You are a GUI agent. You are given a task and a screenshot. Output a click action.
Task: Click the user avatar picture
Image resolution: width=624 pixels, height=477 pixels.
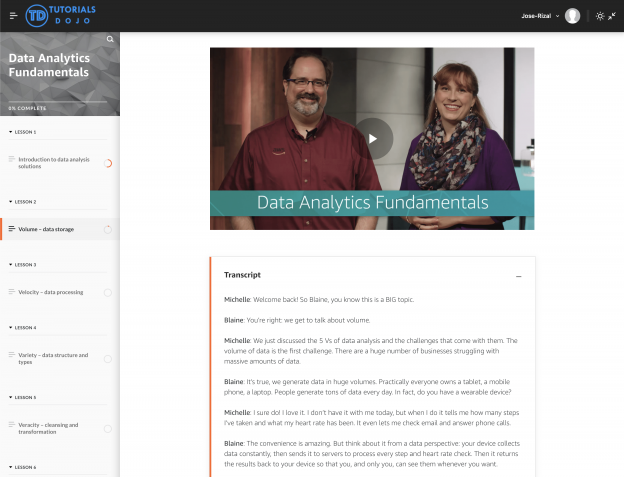[x=572, y=16]
